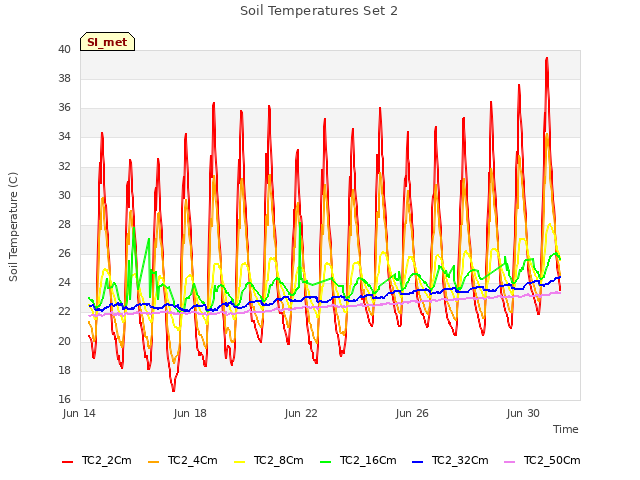Click the 30 y-axis tick label
This screenshot has height=480, width=640.
64,195
